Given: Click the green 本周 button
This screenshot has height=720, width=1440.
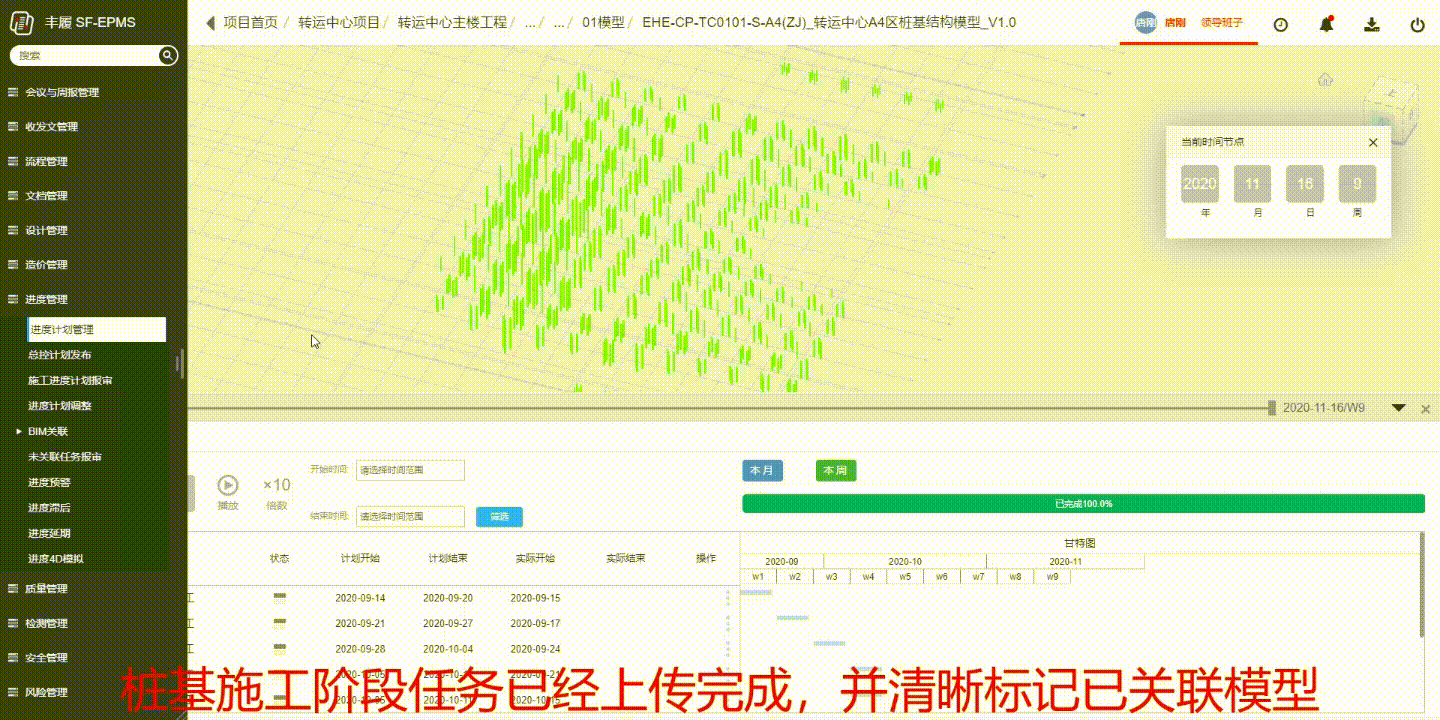Looking at the screenshot, I should pos(835,470).
